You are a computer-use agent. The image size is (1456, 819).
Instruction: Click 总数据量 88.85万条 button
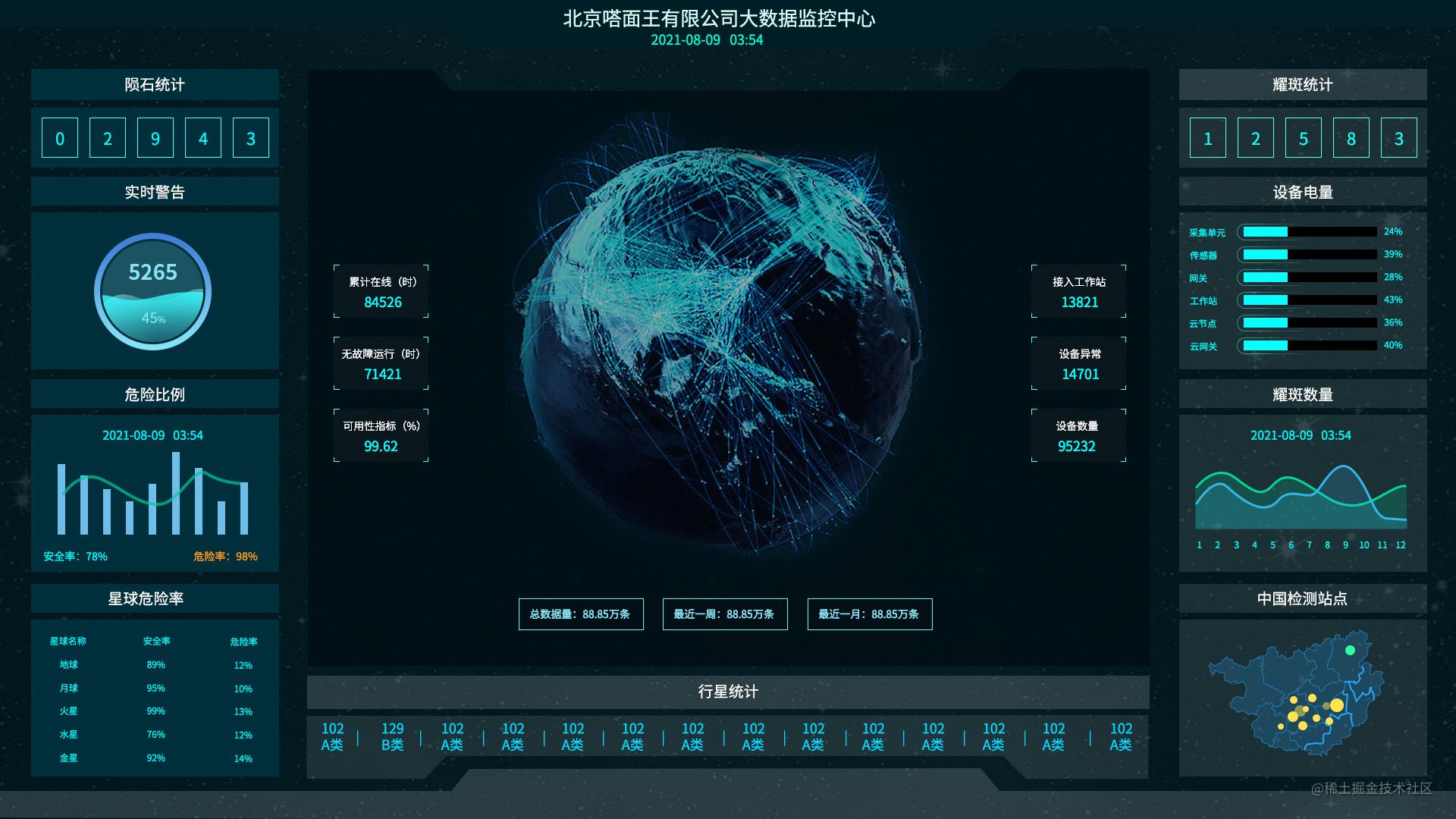coord(581,614)
